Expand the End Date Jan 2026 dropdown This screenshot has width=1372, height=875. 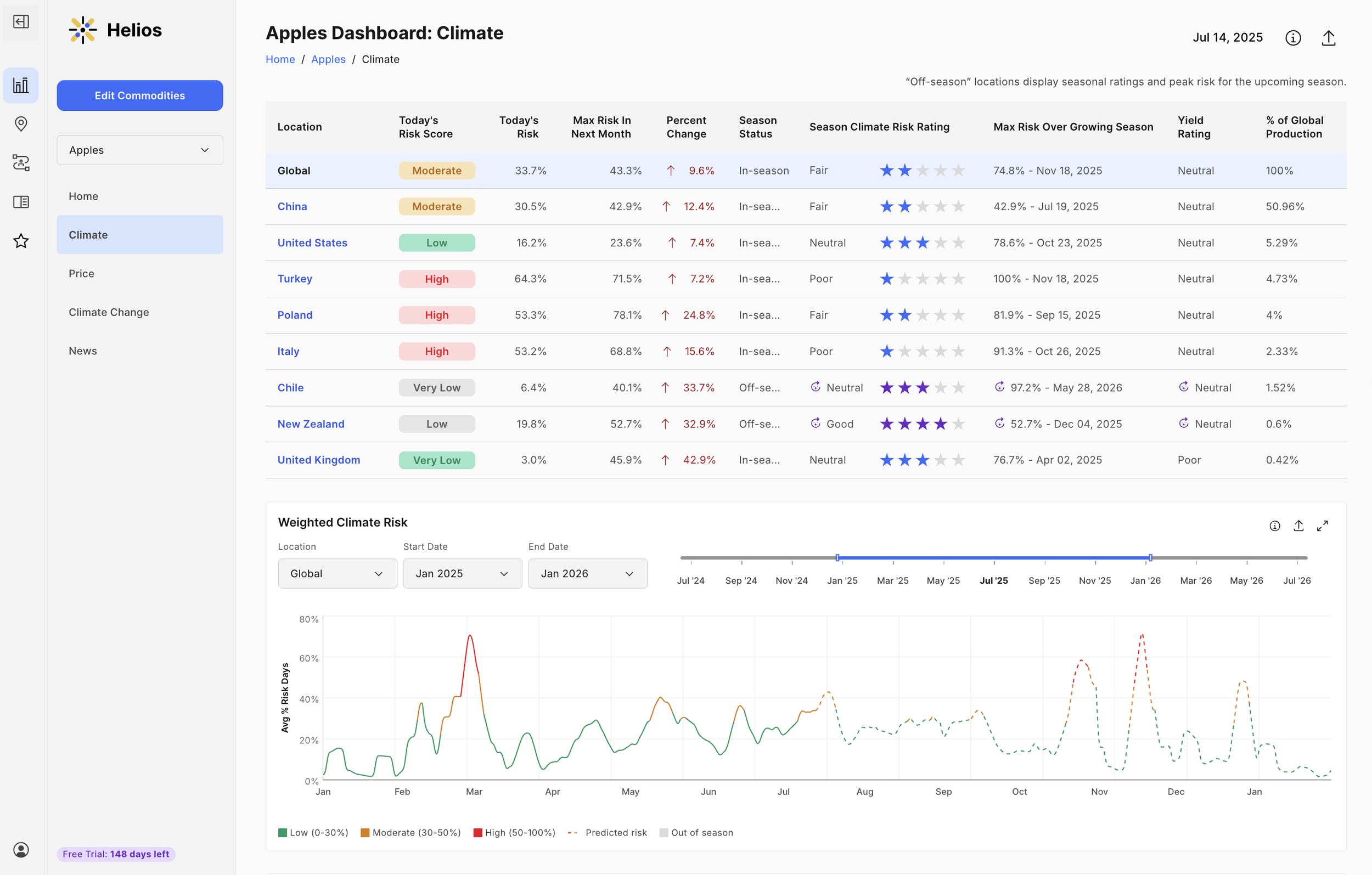[587, 573]
